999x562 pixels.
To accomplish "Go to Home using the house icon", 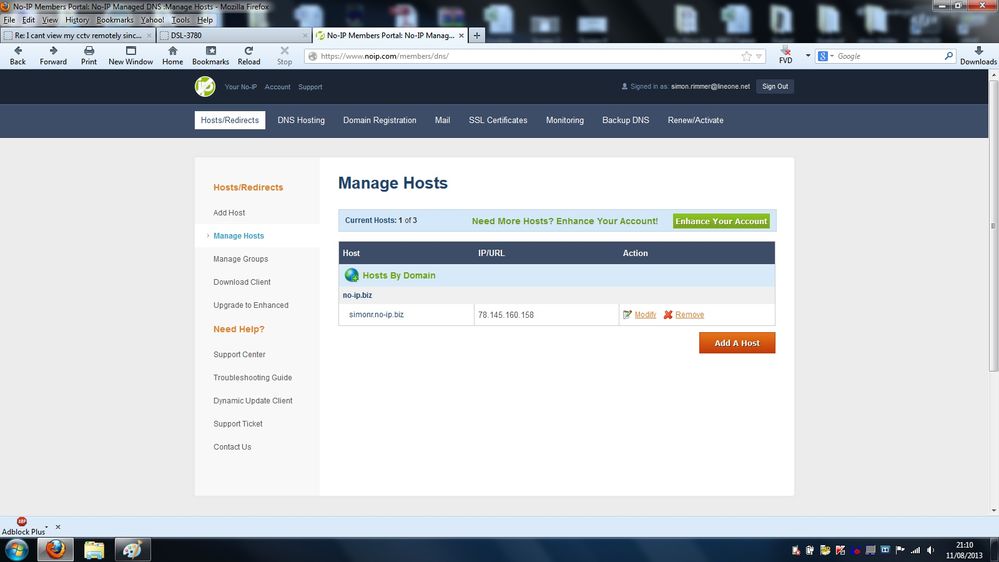I will (x=172, y=50).
